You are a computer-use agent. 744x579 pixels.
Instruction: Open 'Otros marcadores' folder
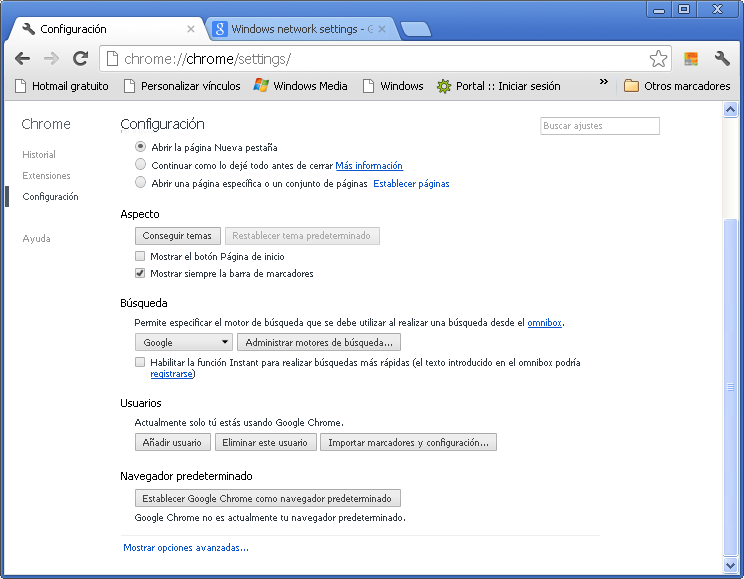click(677, 86)
